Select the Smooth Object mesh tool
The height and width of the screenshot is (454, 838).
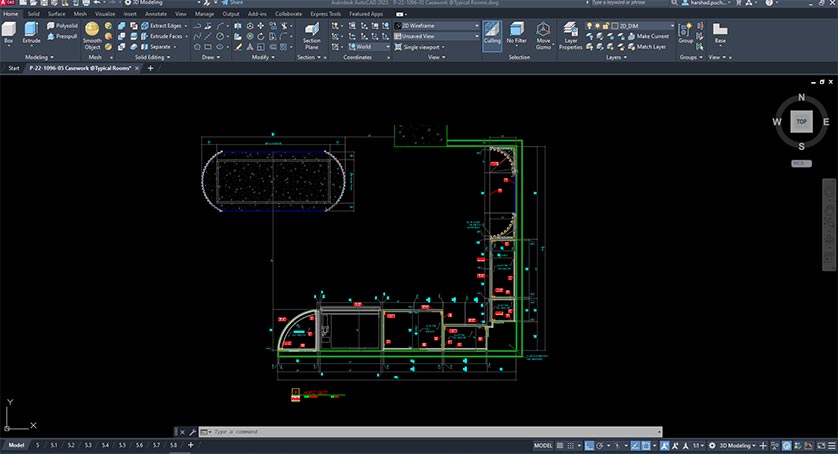92,38
